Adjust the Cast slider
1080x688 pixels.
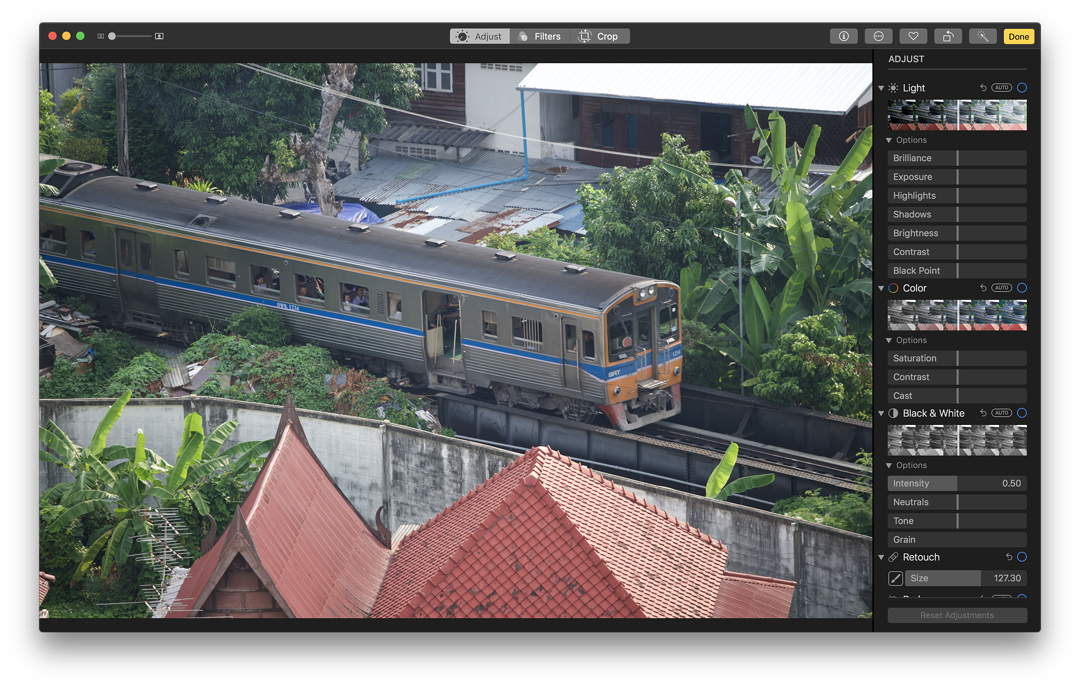(957, 395)
